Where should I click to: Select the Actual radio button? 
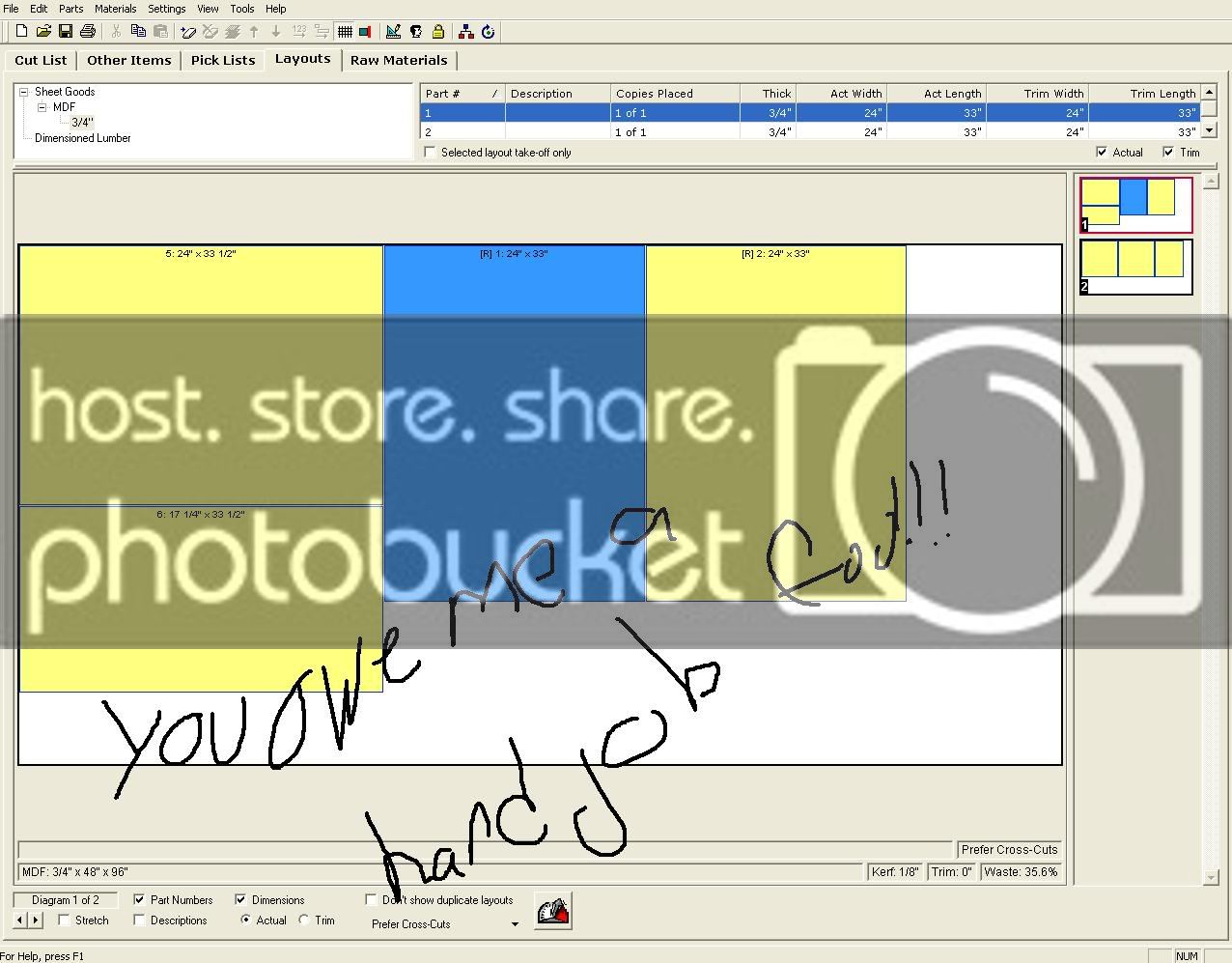click(x=245, y=921)
